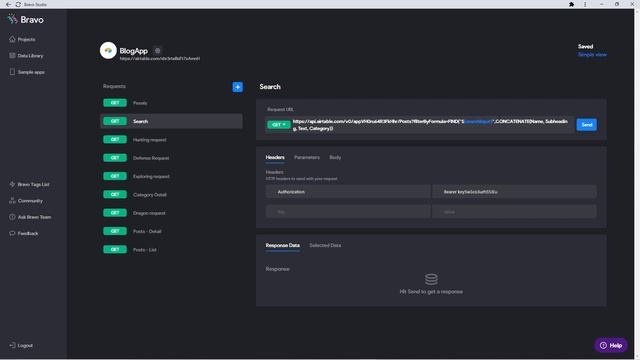The image size is (640, 360).
Task: Click the BlogApp round logo
Action: coord(108,50)
